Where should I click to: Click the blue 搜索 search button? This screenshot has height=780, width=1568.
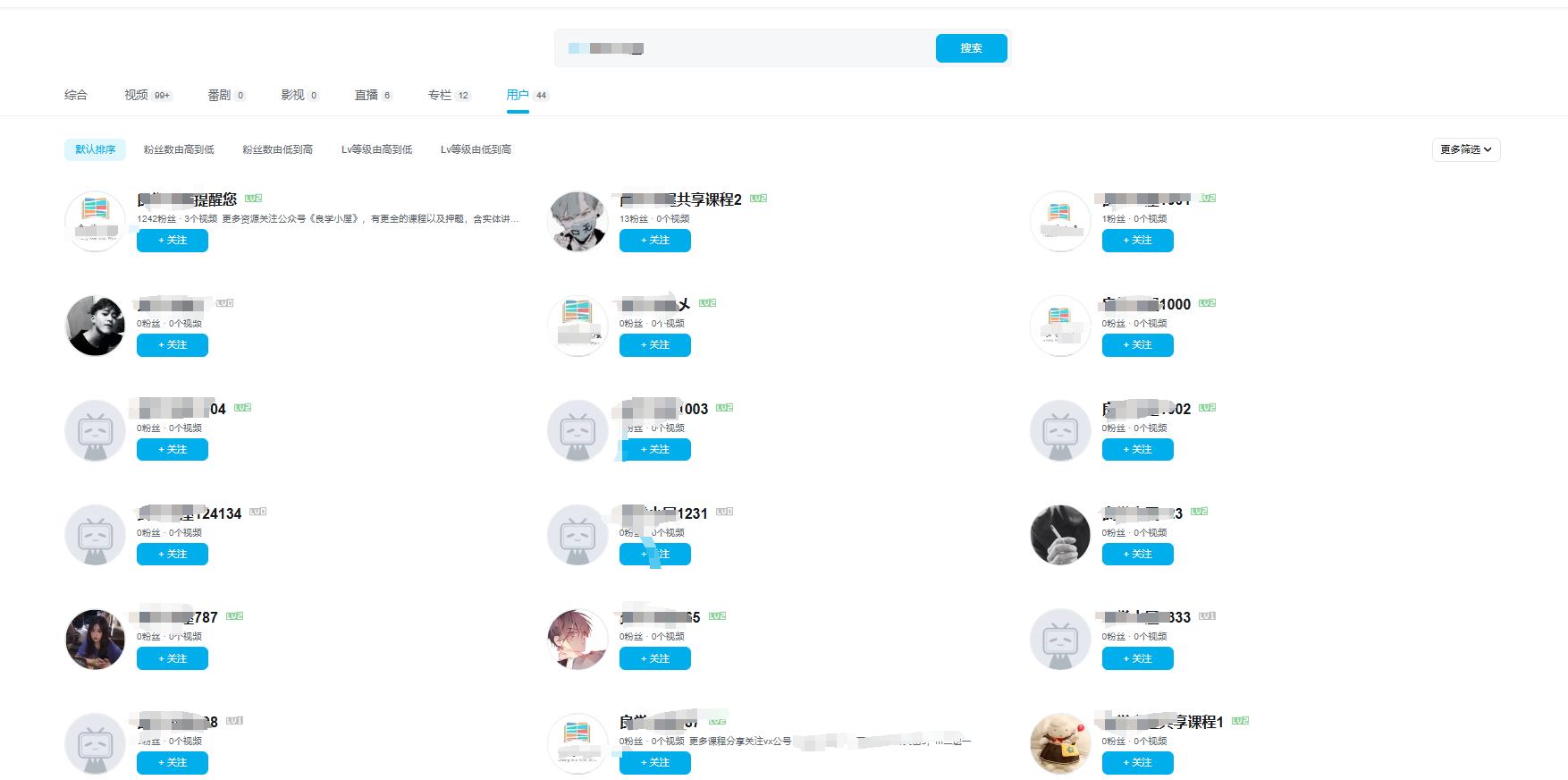971,48
